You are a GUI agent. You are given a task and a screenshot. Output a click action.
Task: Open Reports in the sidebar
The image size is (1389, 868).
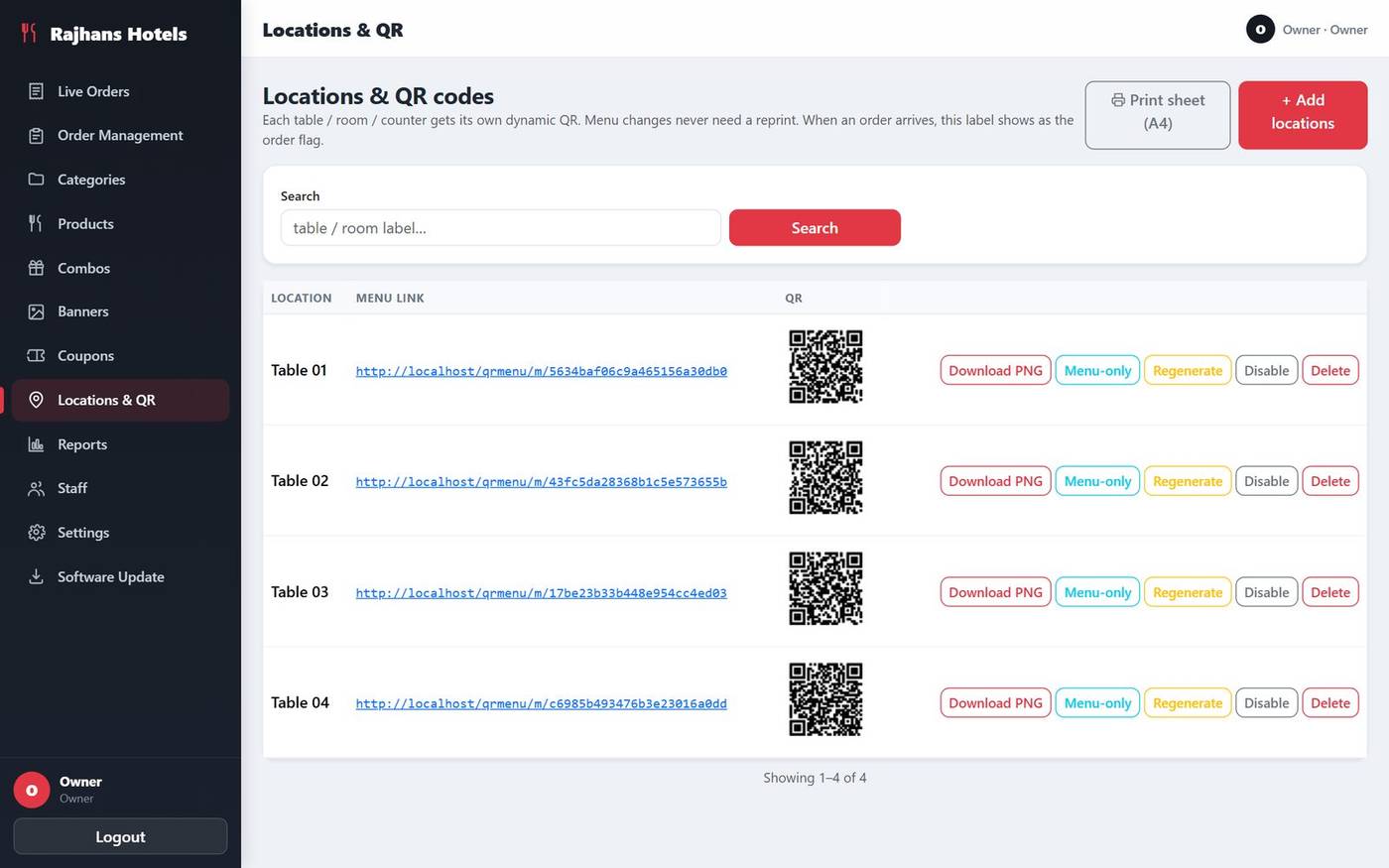[x=120, y=444]
